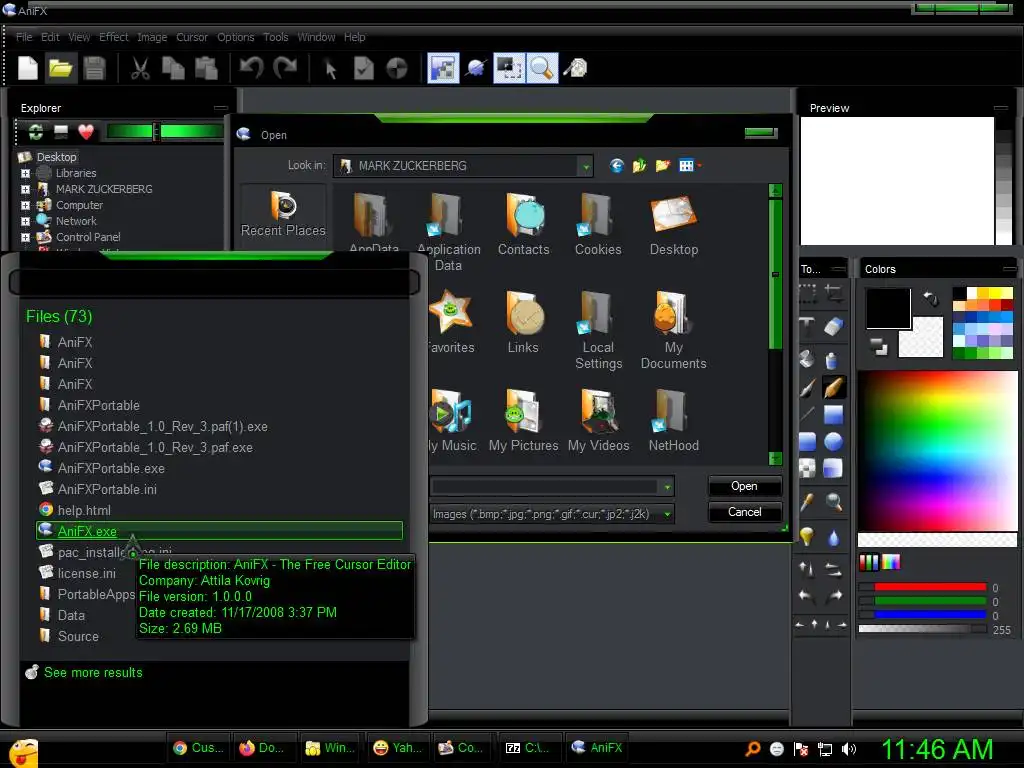Click the Paste clipboard toolbar icon
This screenshot has height=768, width=1024.
tap(206, 68)
